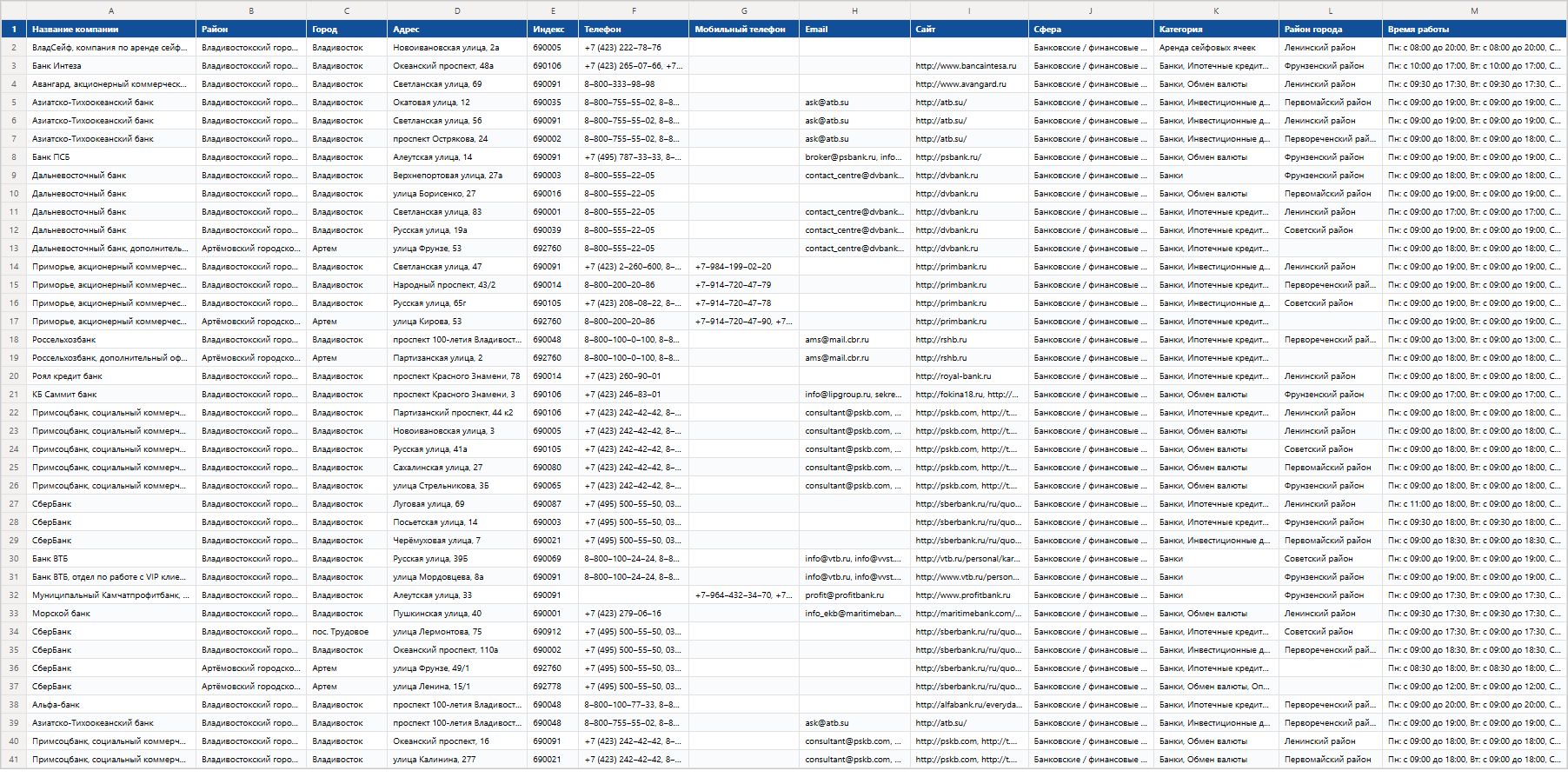
Task: Click address 'Океанский проспект, 48а'
Action: pos(457,66)
